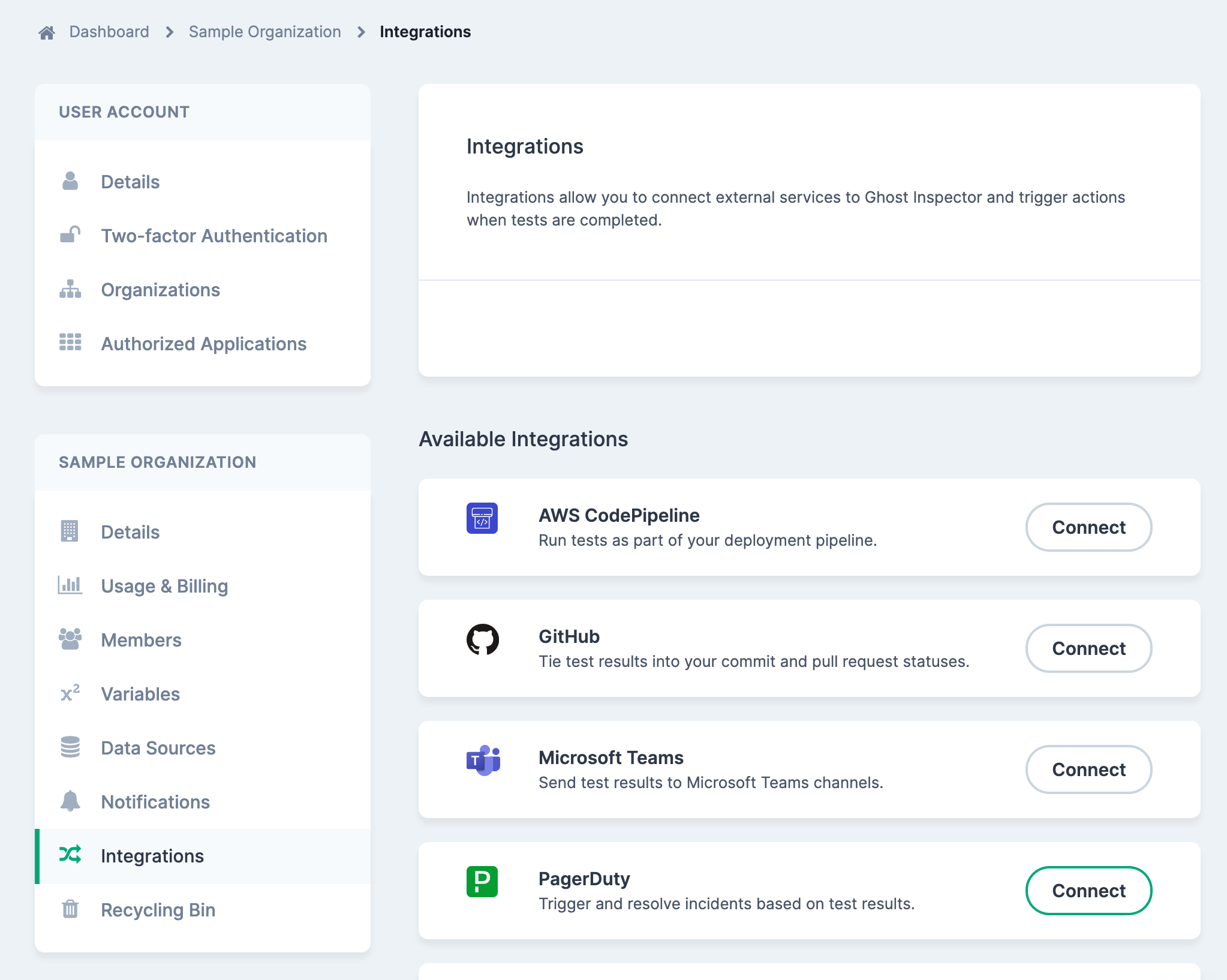
Task: Connect GitHub to Ghost Inspector
Action: click(1088, 648)
